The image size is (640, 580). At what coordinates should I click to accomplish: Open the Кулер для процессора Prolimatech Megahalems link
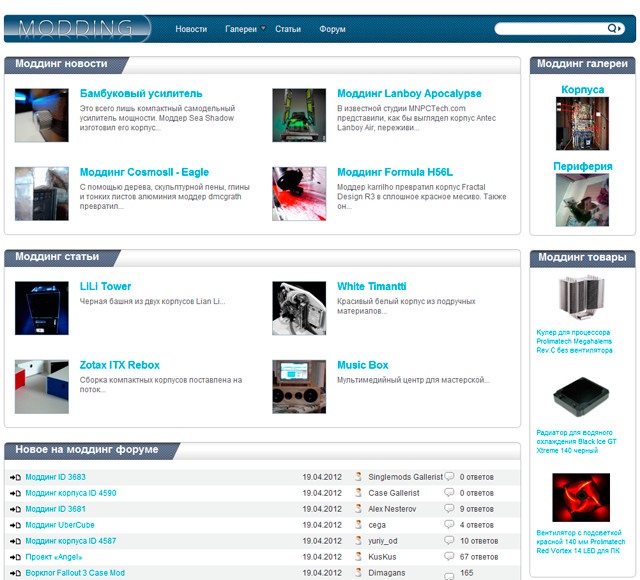point(574,341)
